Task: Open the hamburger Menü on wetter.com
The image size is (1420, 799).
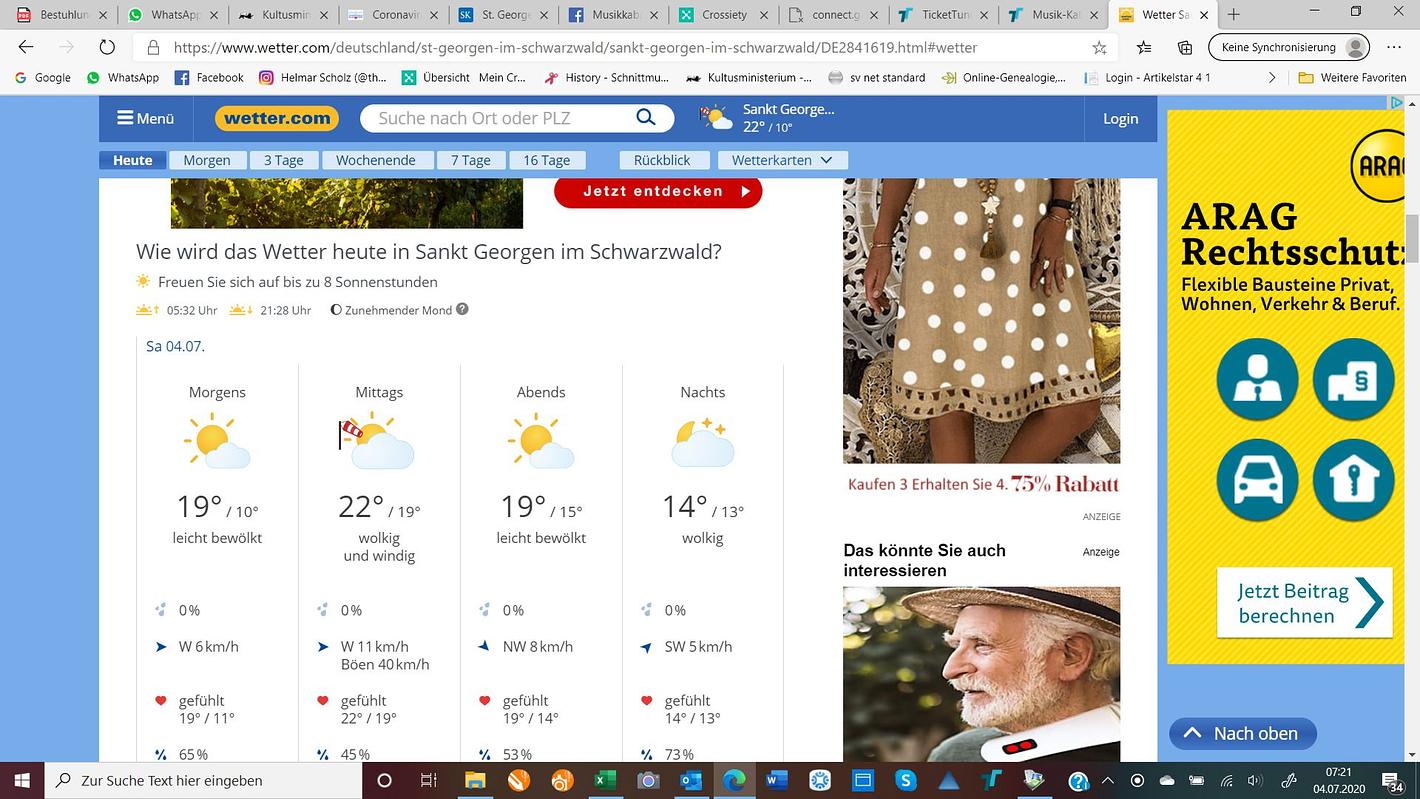Action: (x=146, y=118)
